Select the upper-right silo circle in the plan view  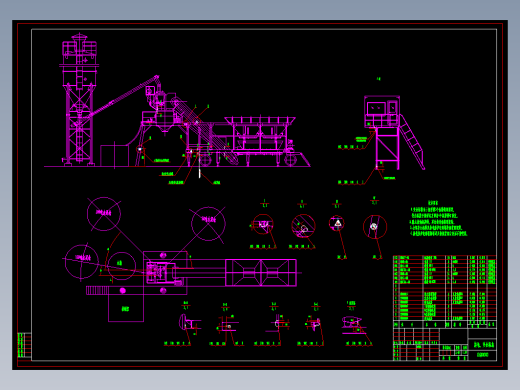[208, 224]
